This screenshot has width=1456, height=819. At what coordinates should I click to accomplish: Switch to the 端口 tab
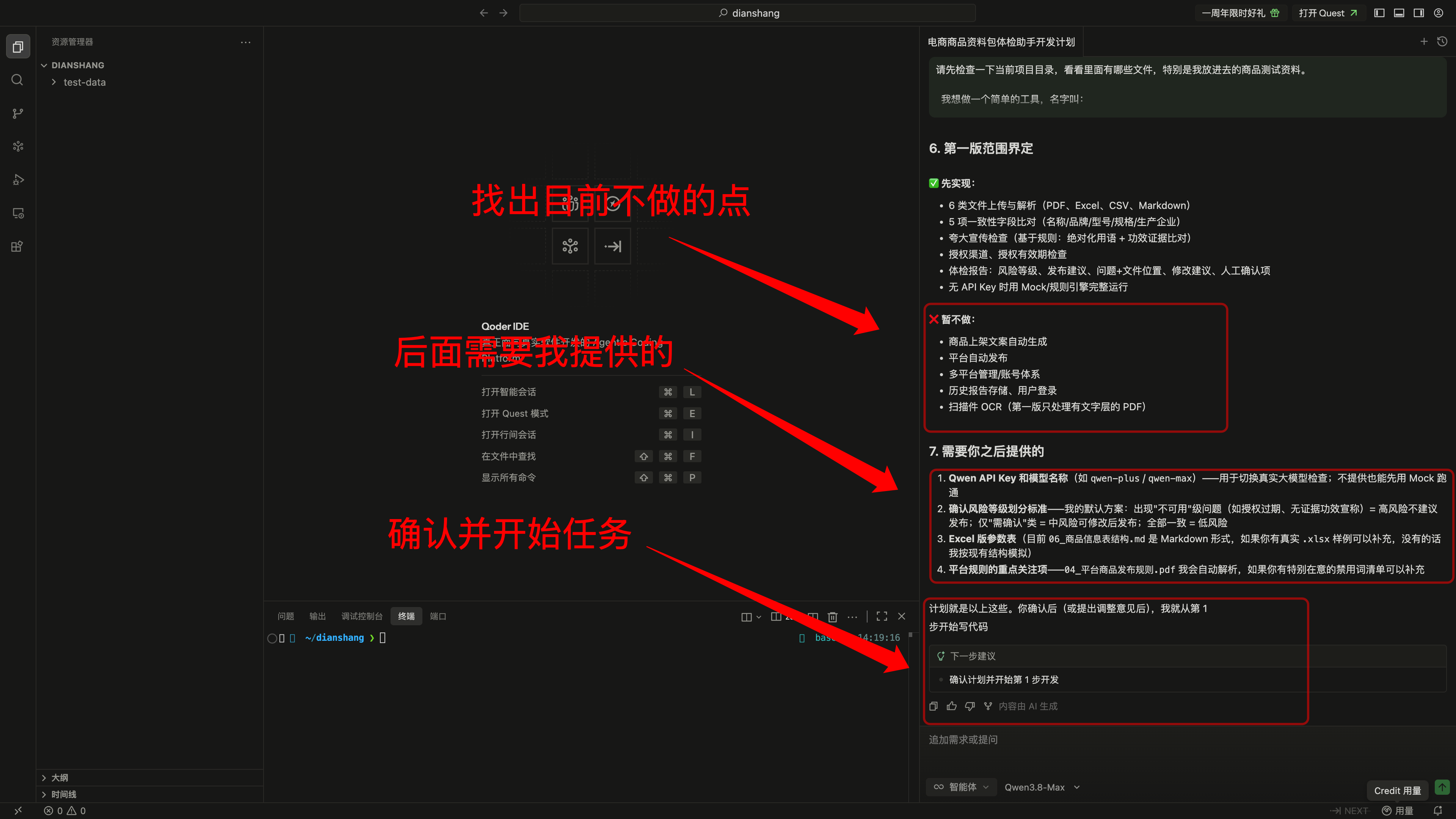click(438, 616)
